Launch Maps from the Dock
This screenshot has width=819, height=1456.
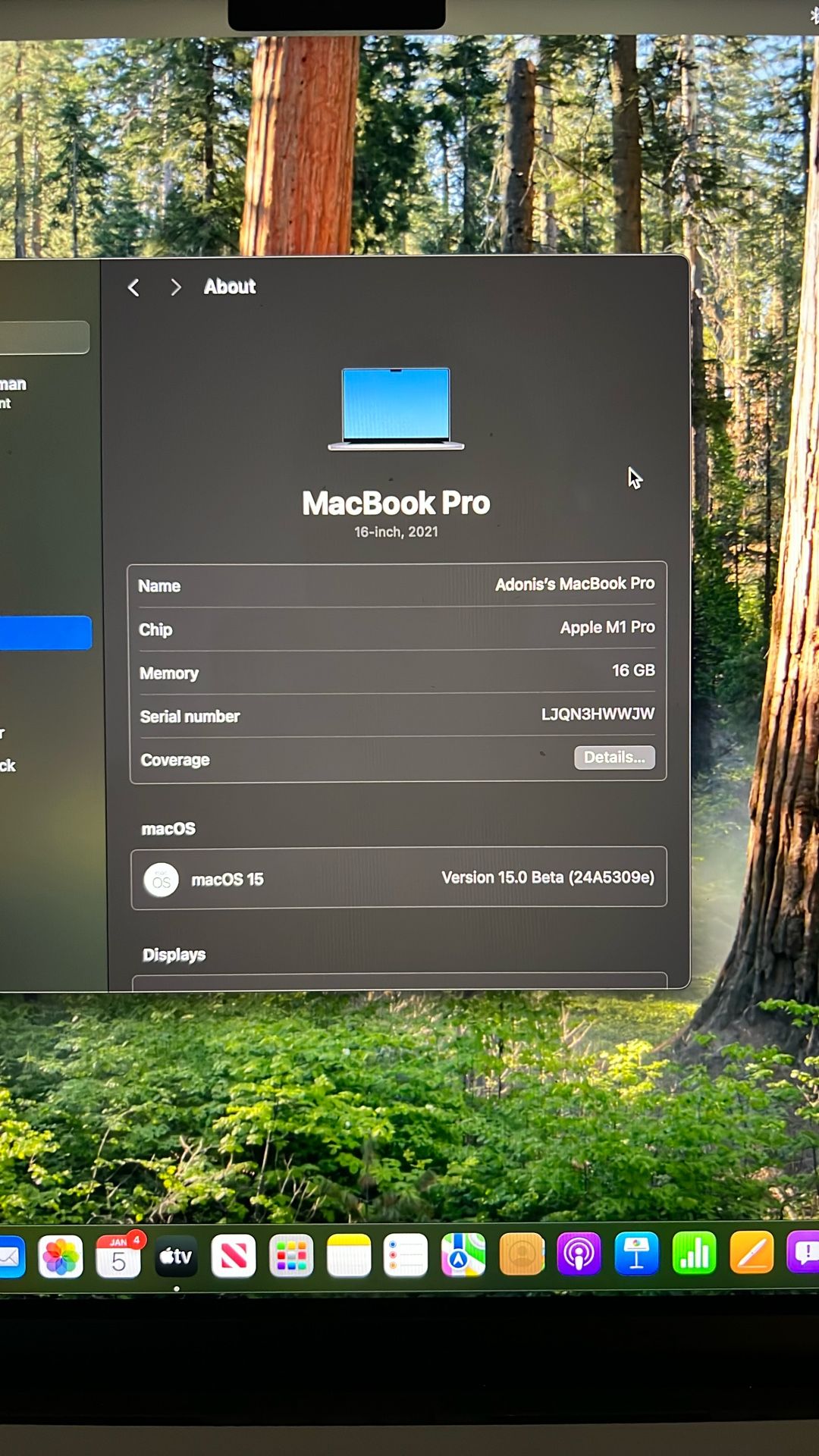coord(463,1254)
